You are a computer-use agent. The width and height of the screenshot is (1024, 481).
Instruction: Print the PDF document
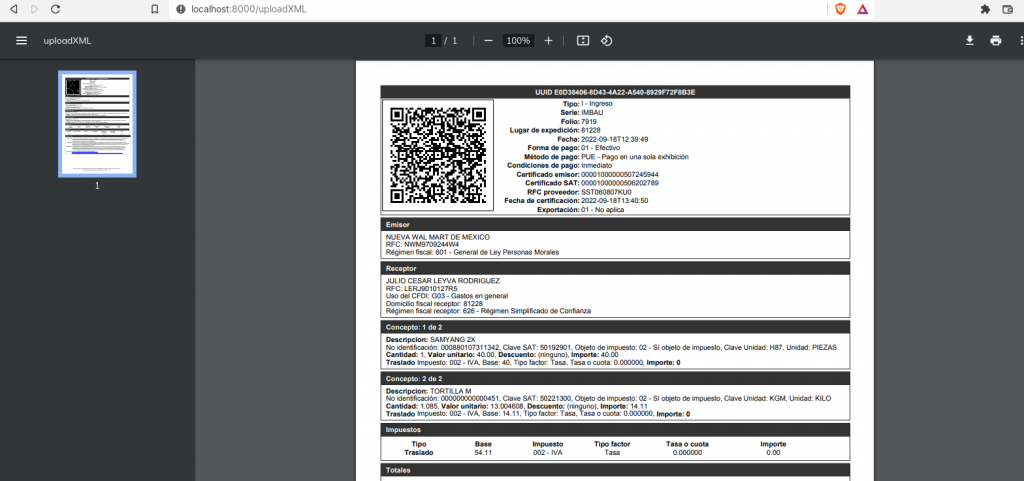pos(996,41)
